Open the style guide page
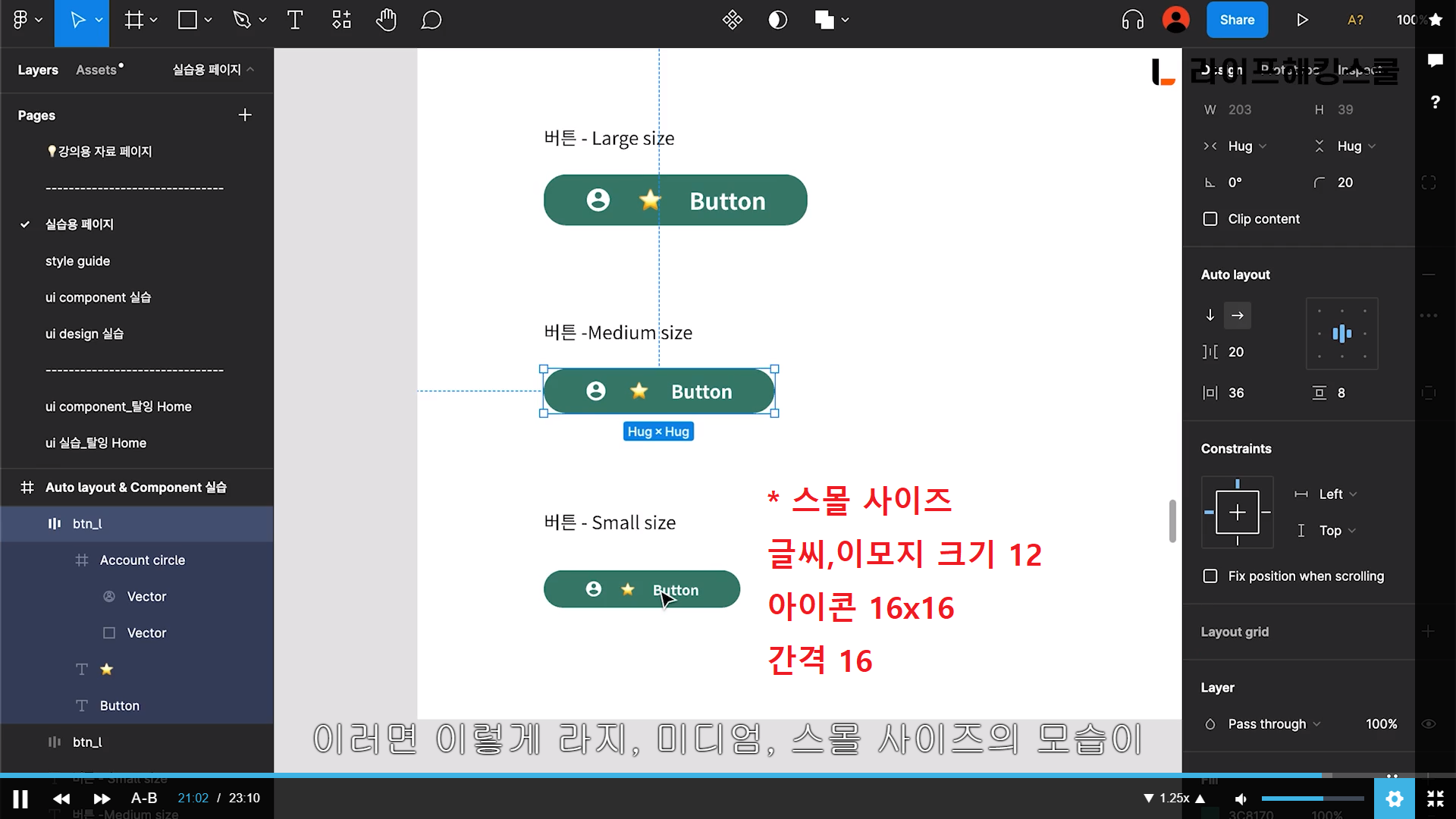The height and width of the screenshot is (819, 1456). tap(77, 261)
